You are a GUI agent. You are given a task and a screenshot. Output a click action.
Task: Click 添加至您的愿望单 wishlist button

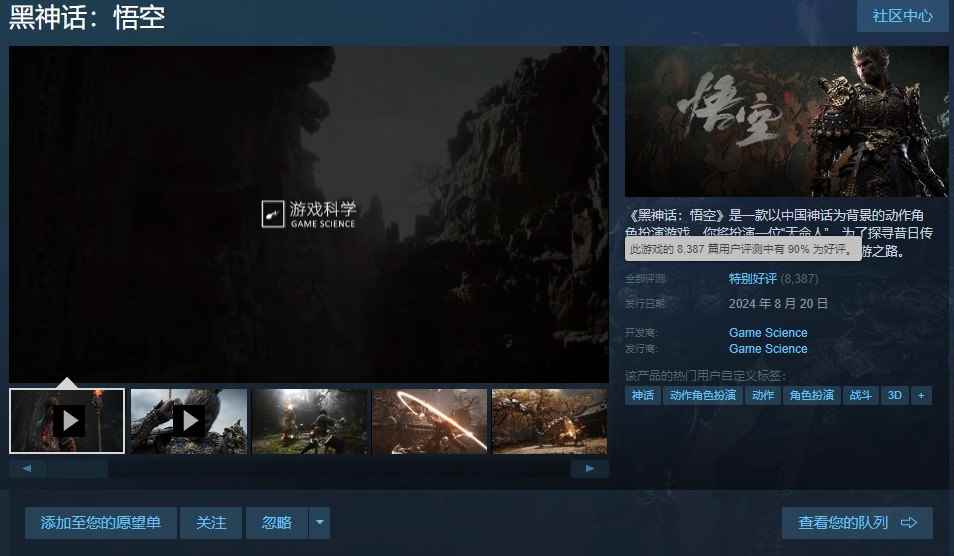[101, 522]
